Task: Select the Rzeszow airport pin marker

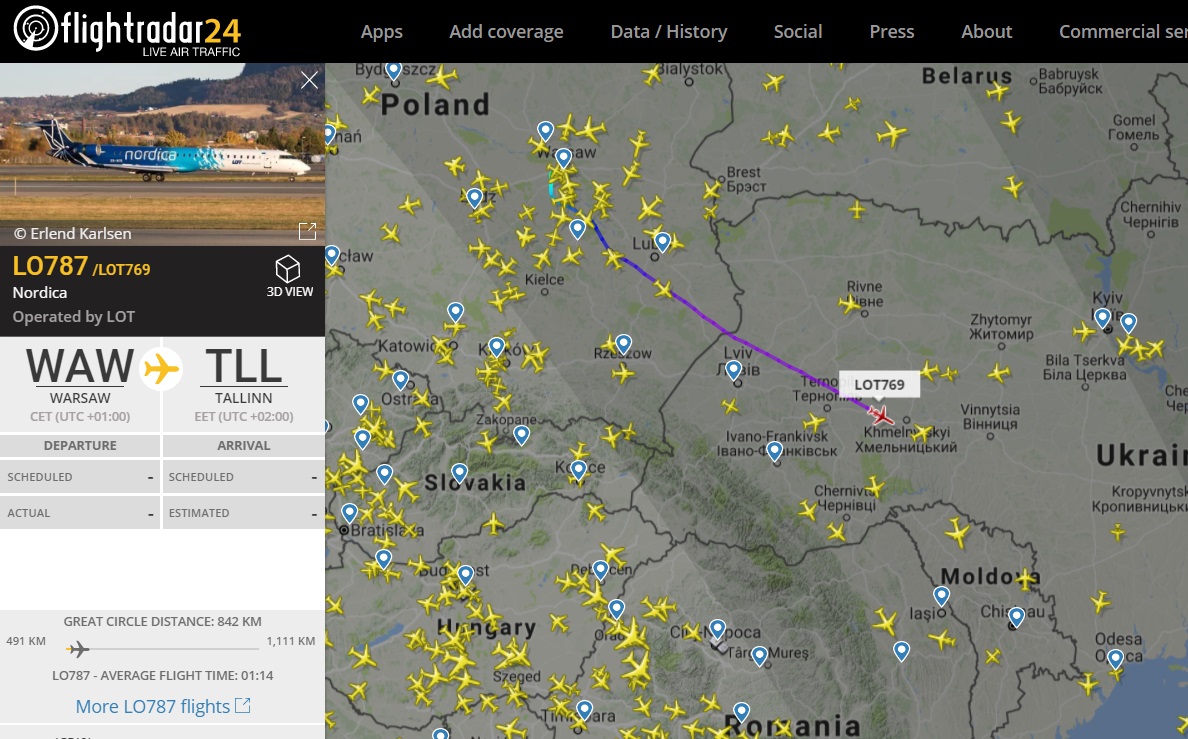Action: coord(624,344)
